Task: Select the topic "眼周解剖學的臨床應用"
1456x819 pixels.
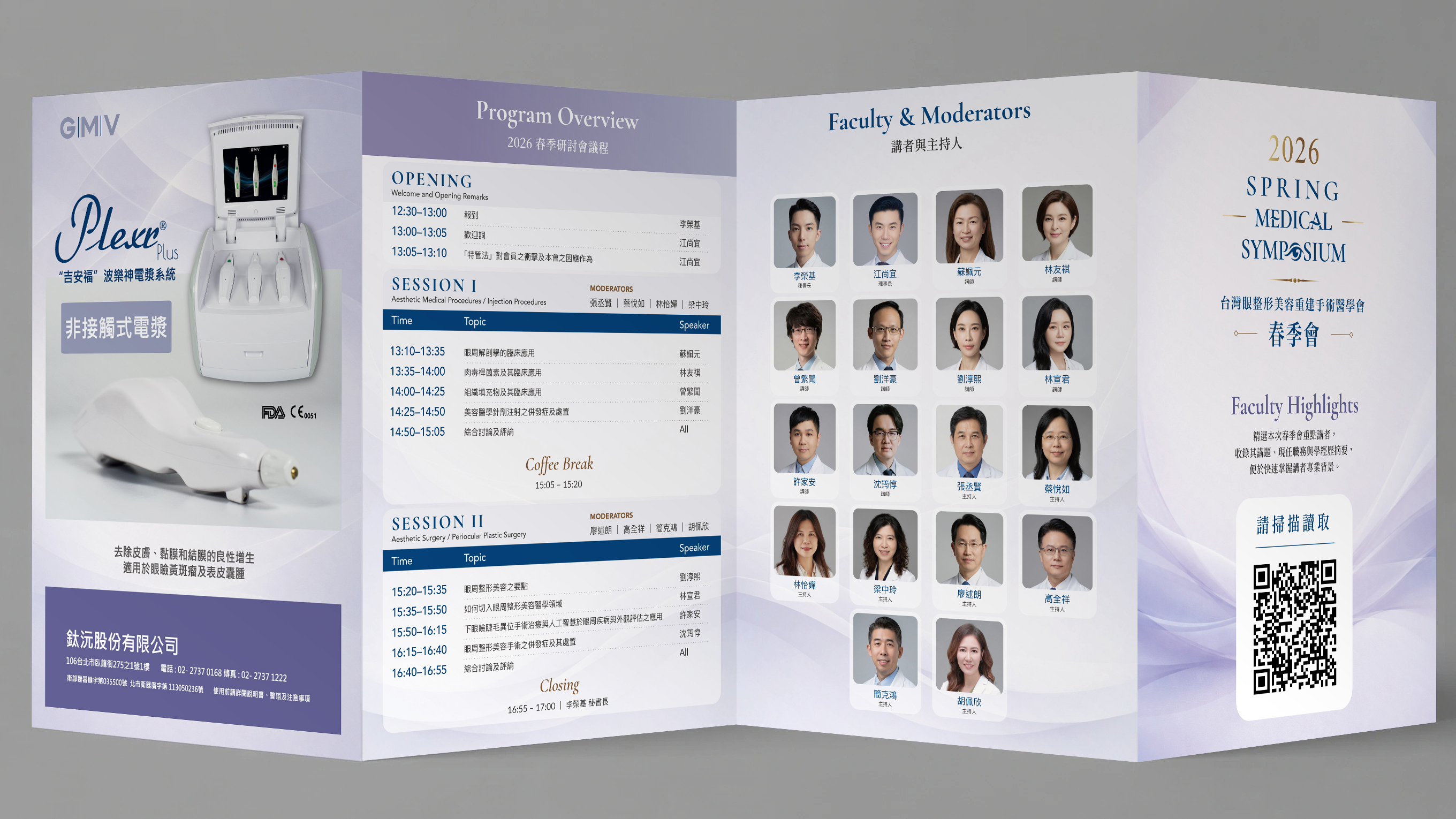Action: [x=499, y=353]
